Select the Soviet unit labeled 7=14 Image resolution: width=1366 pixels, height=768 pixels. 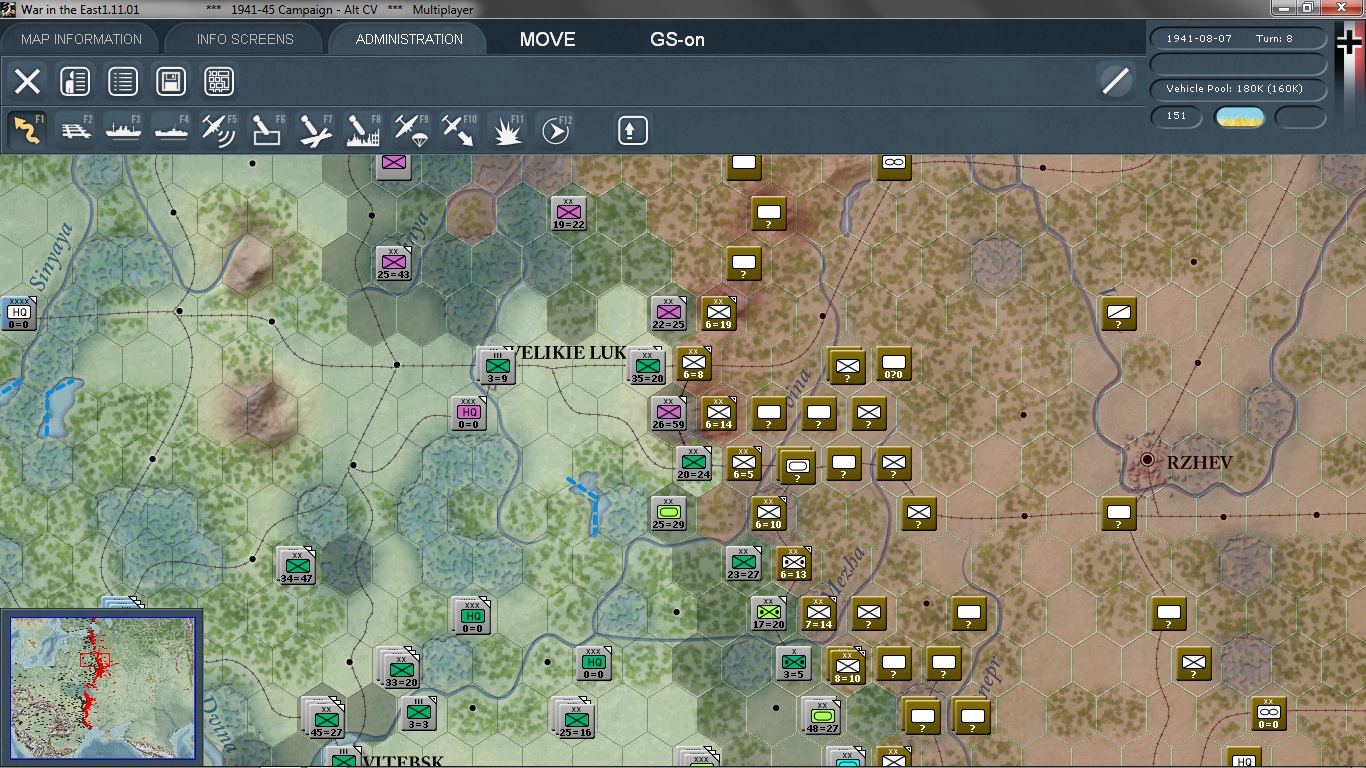point(818,613)
